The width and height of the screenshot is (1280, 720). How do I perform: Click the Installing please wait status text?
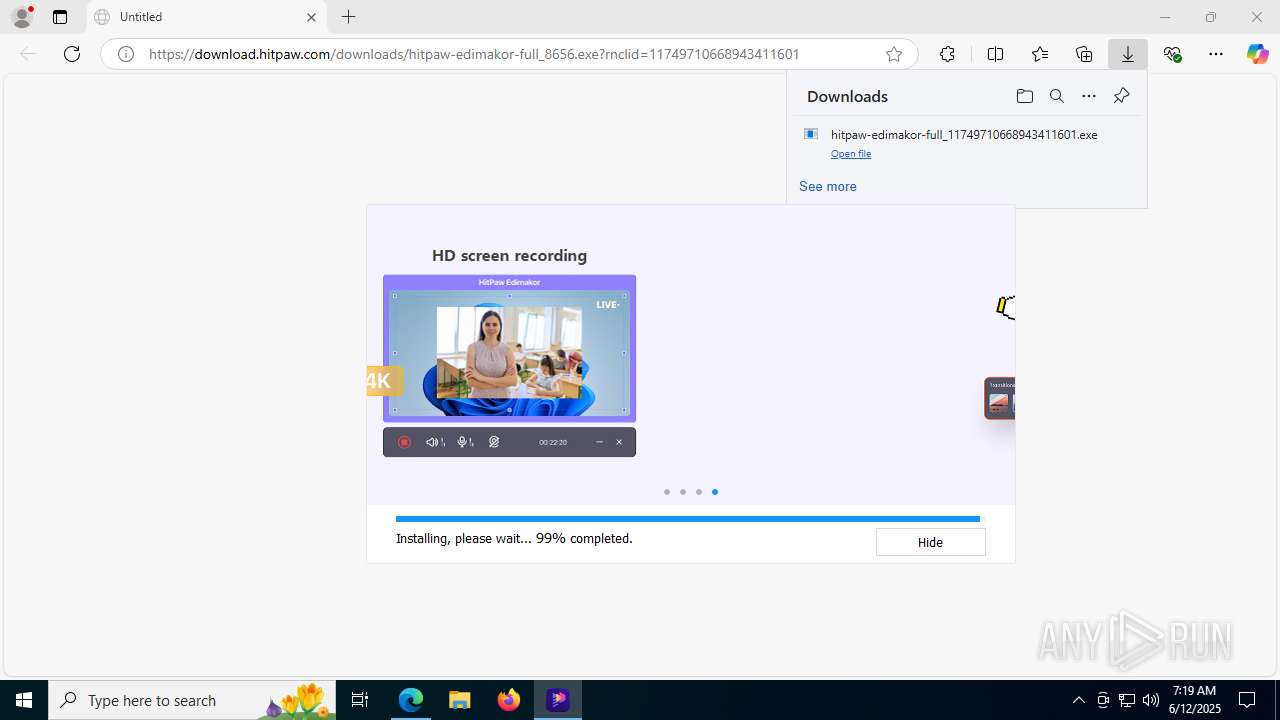click(x=514, y=538)
